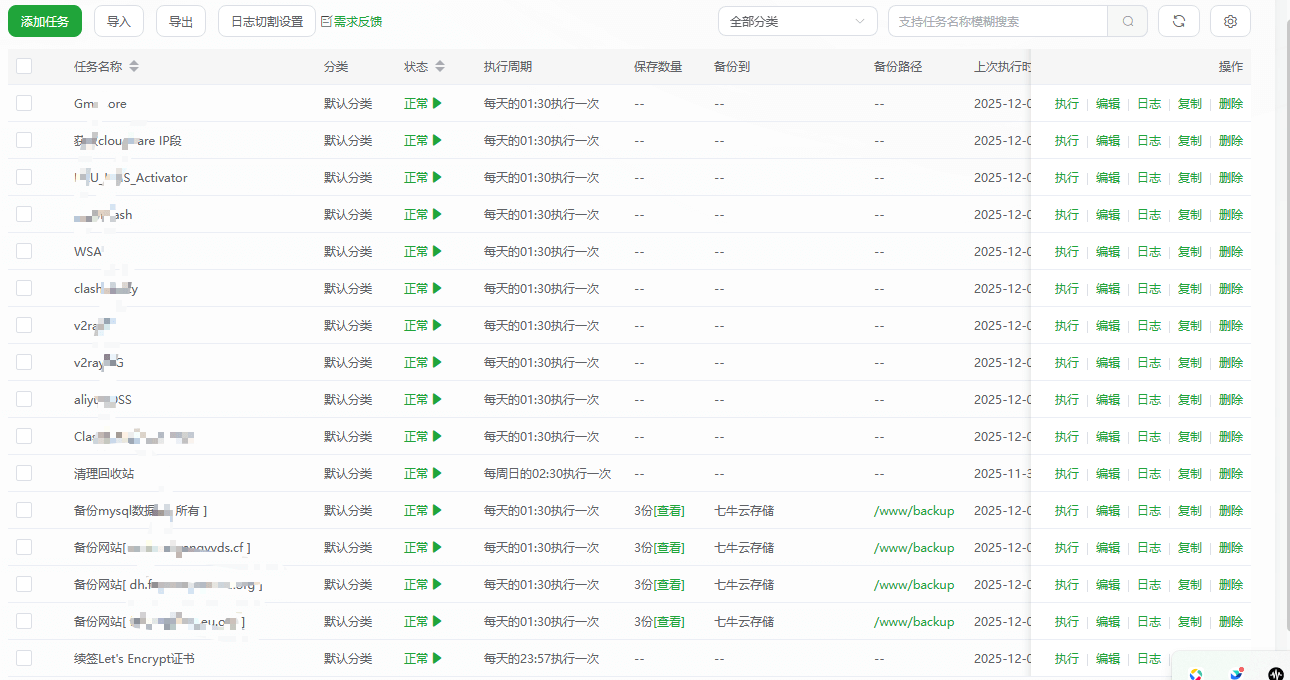Click 日志切割设置 button
The width and height of the screenshot is (1290, 680).
pyautogui.click(x=267, y=21)
